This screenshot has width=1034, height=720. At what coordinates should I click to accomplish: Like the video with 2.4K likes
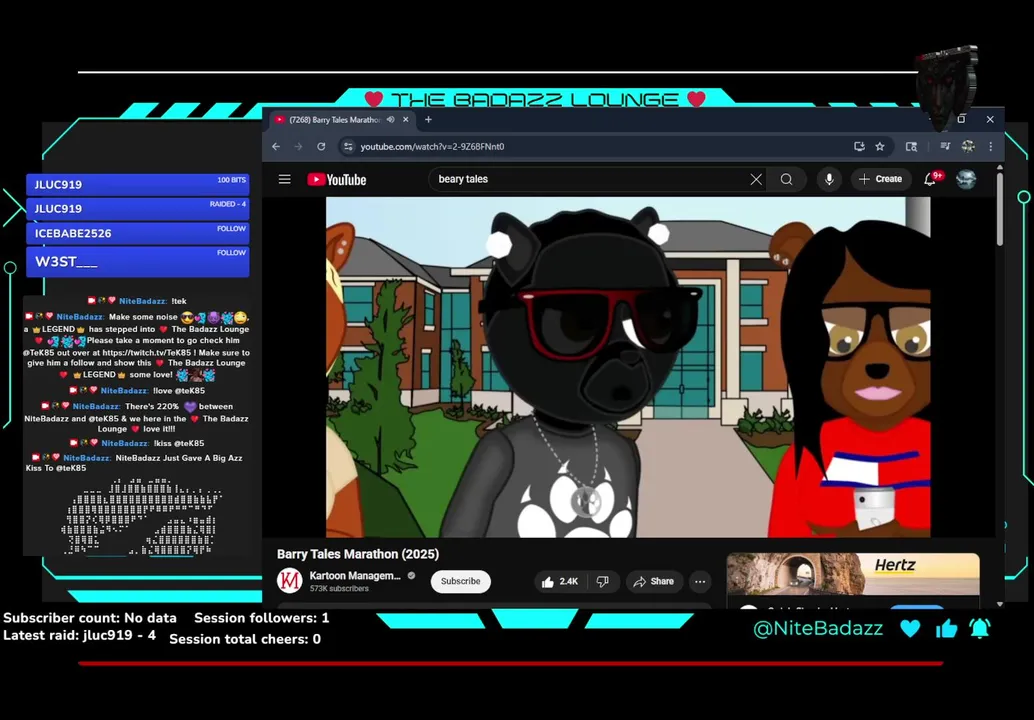(x=561, y=582)
